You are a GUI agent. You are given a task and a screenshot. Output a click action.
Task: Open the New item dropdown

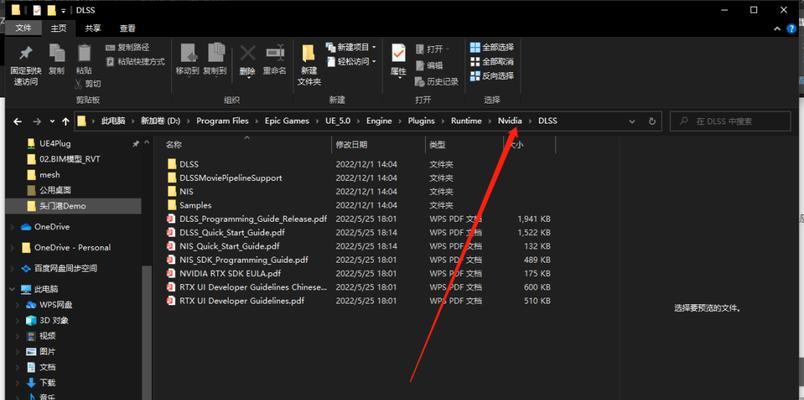351,47
